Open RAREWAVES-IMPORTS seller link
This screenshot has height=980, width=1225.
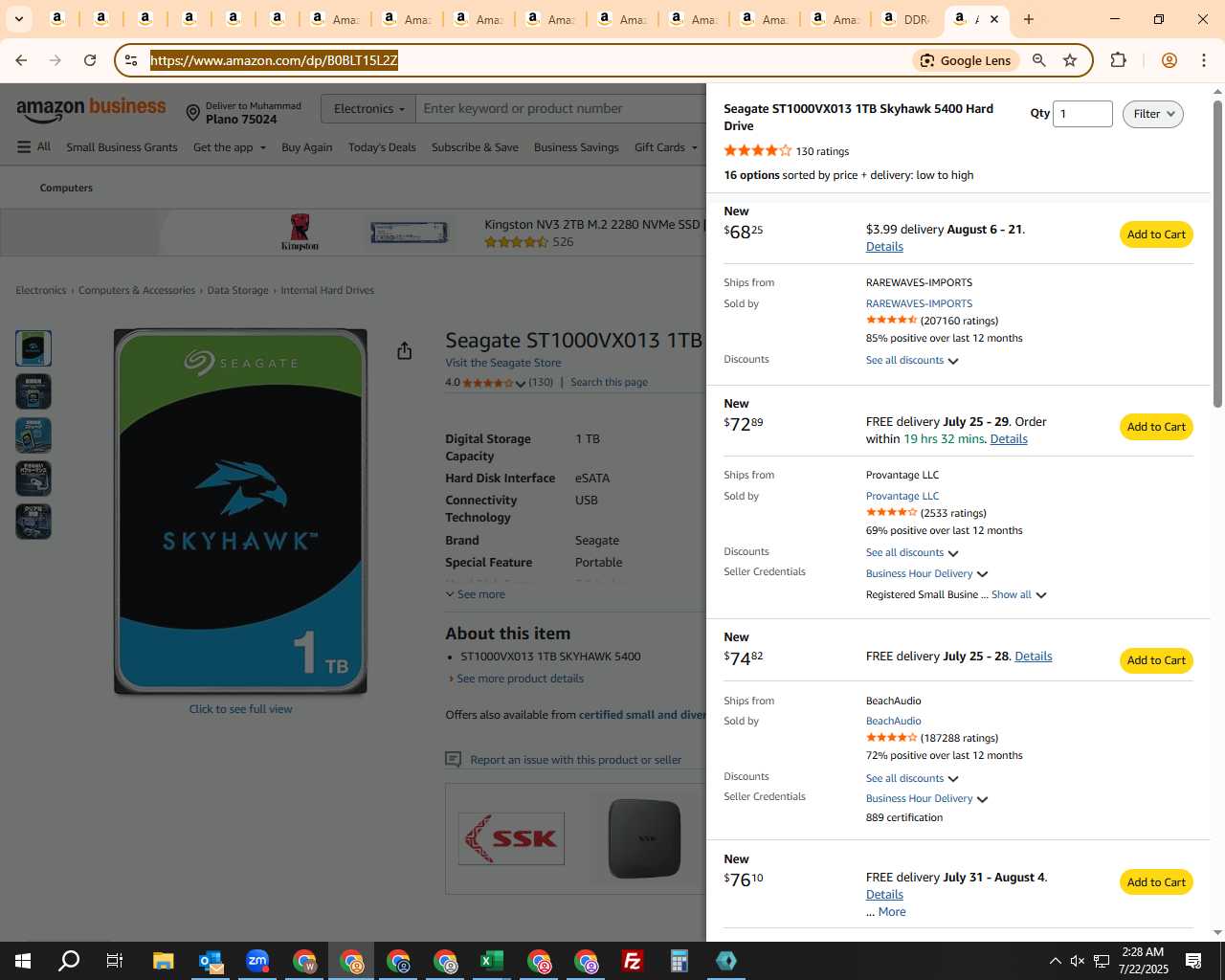[919, 303]
